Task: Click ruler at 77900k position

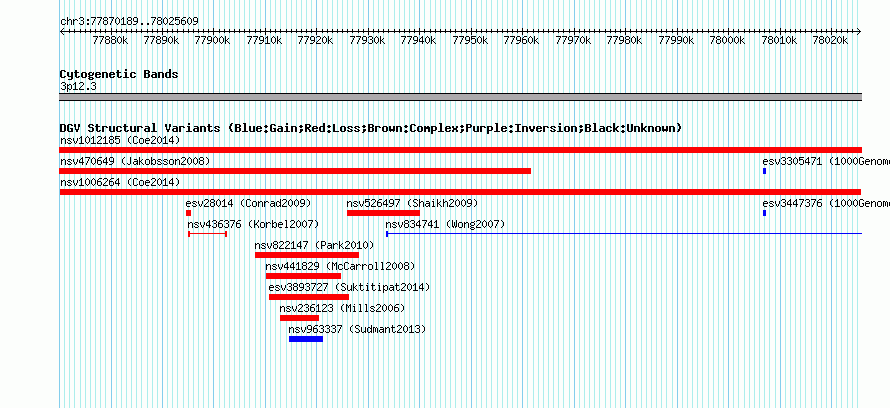Action: 212,40
